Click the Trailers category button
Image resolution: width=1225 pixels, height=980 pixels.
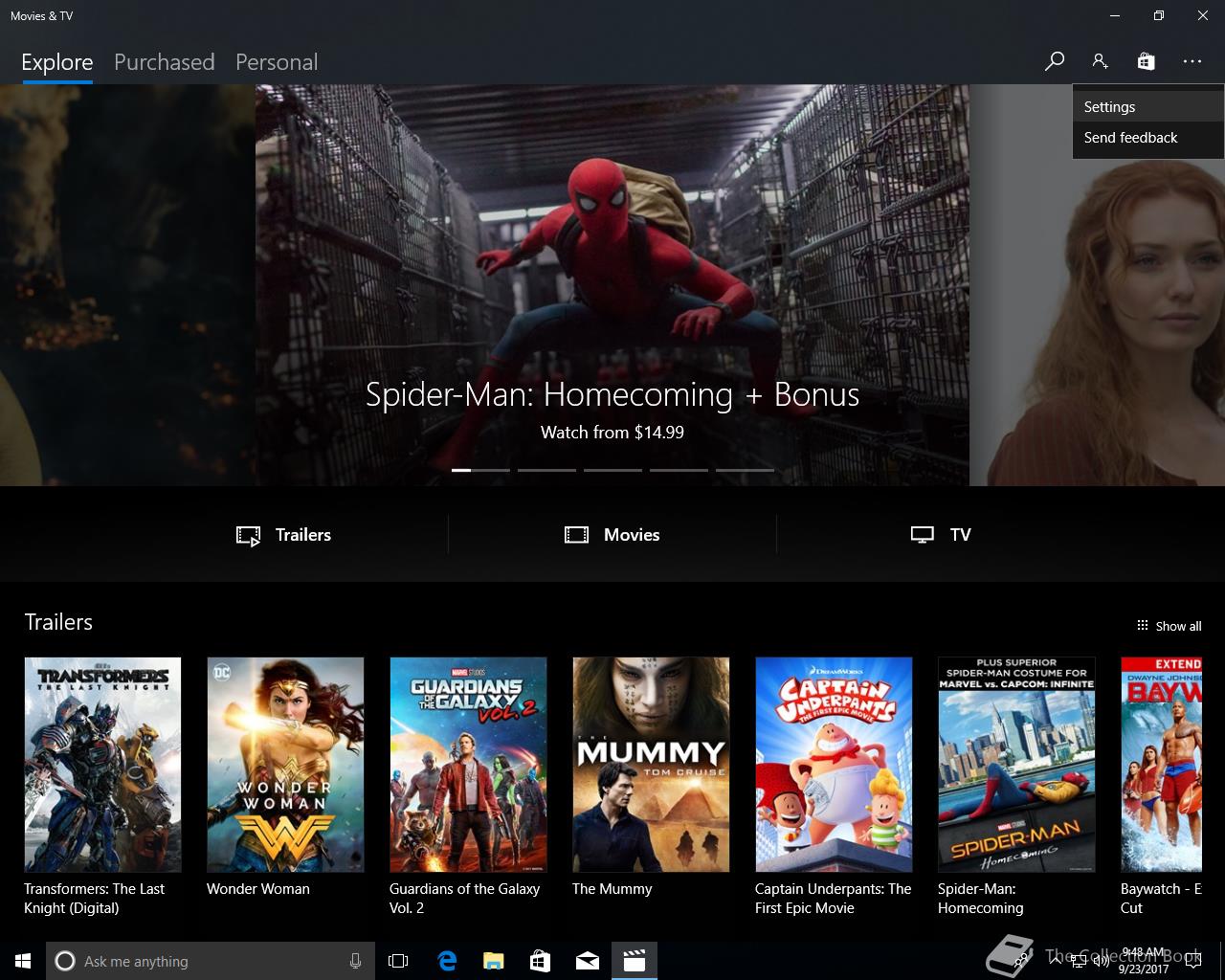click(284, 535)
